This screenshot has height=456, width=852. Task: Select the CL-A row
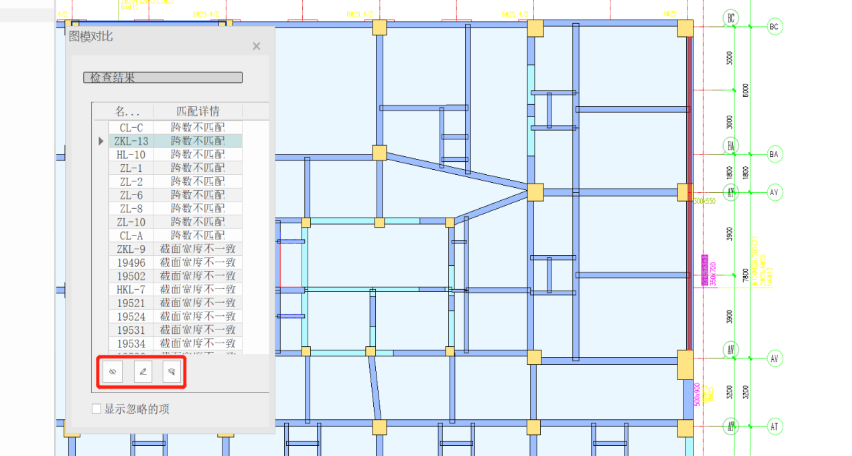[175, 235]
